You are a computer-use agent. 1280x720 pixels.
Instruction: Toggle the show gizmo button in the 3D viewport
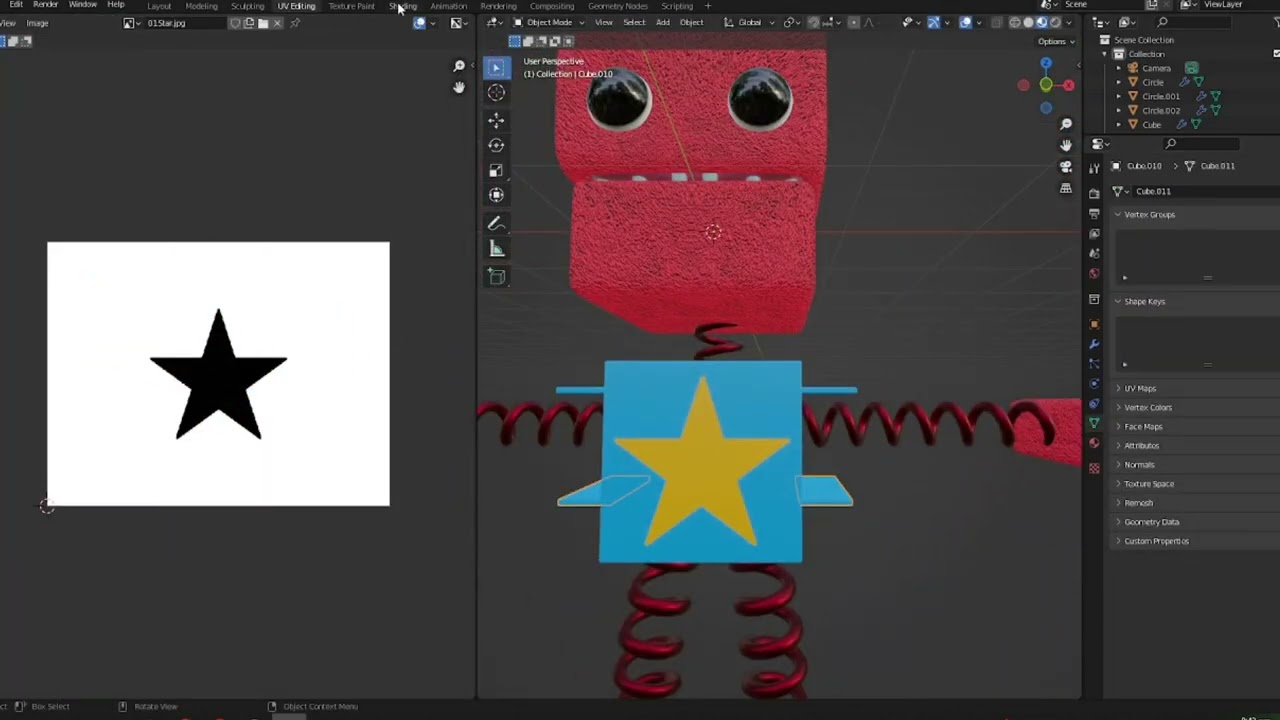pos(933,22)
